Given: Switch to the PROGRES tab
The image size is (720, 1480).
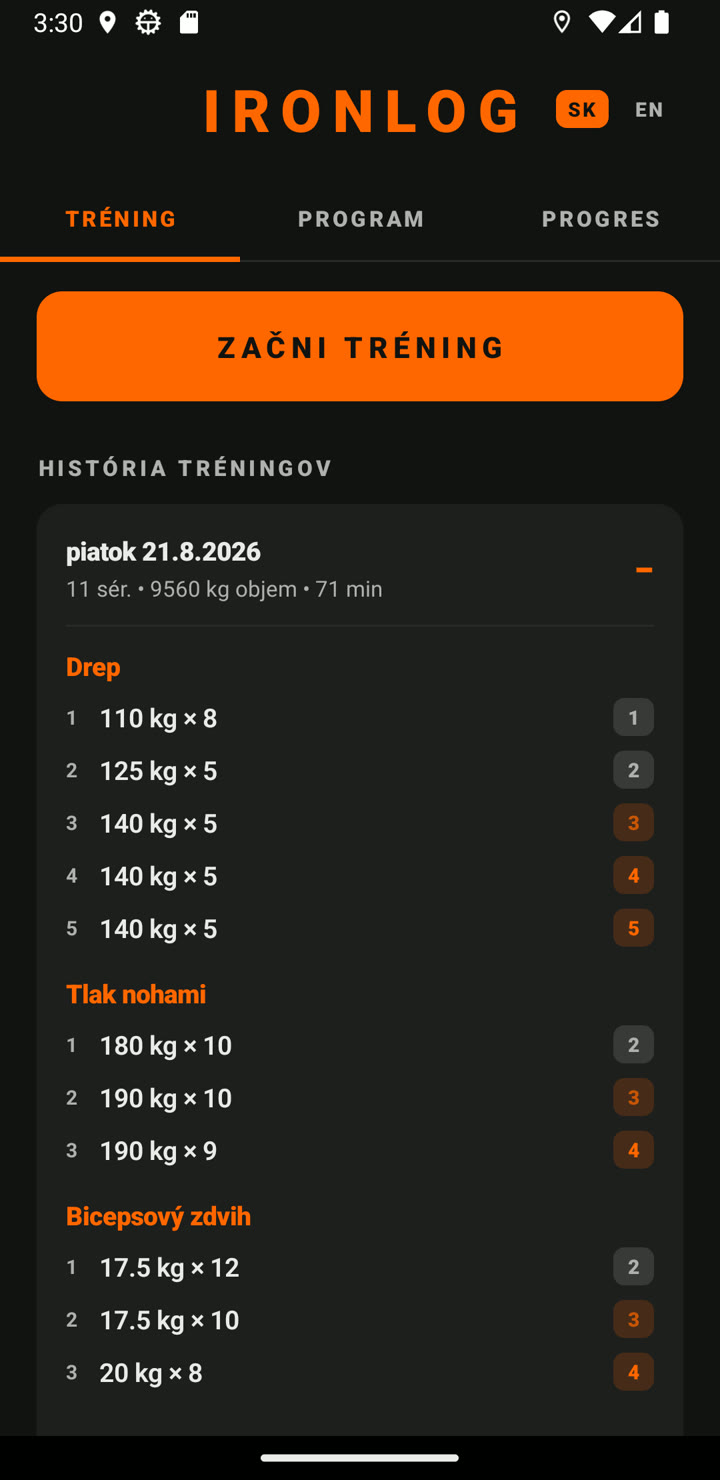Looking at the screenshot, I should click(x=600, y=219).
